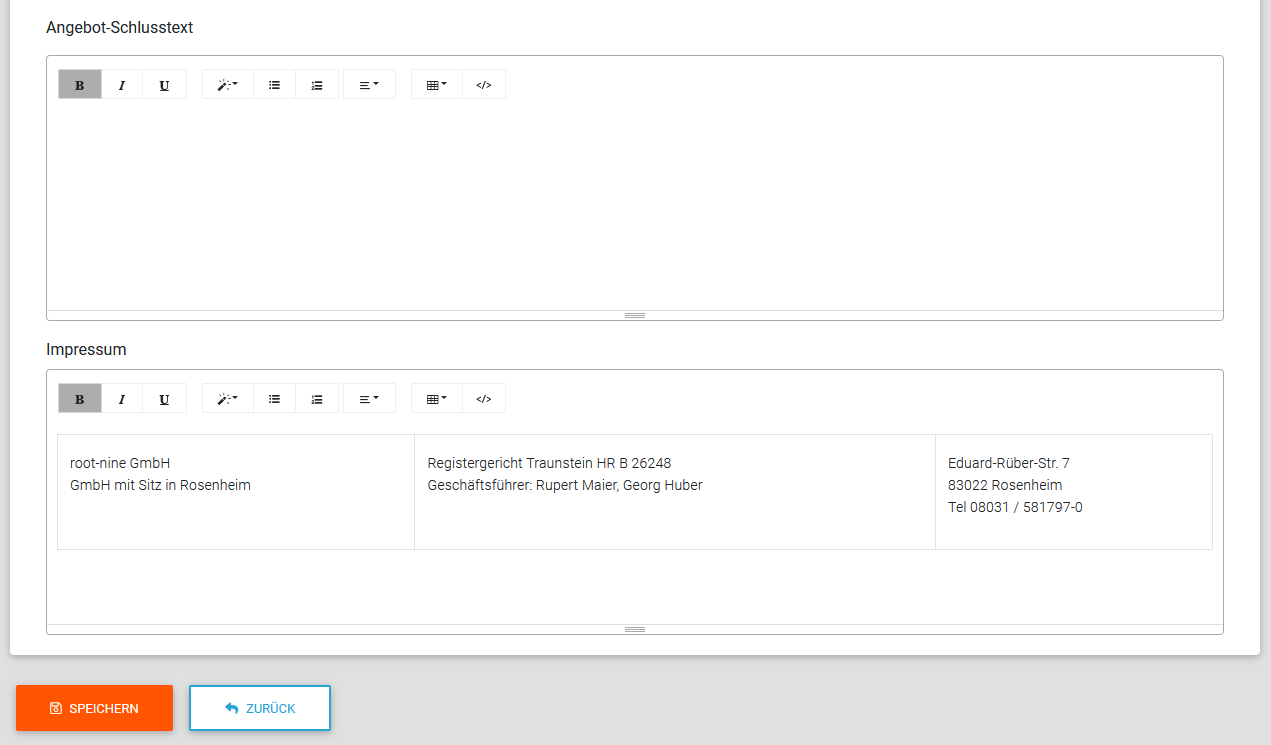Click bold button in Impressum editor toolbar

tap(80, 399)
